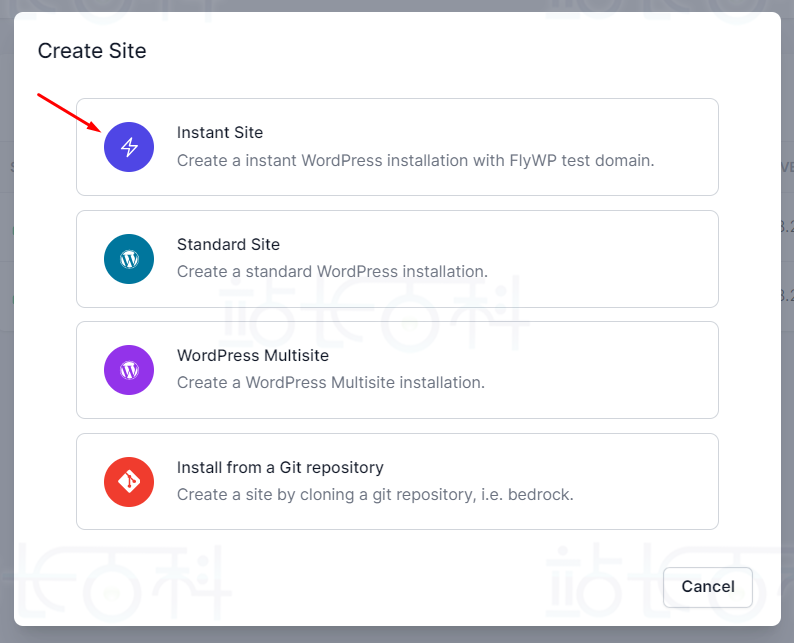Choose Install from a Git repository title
This screenshot has width=794, height=643.
pyautogui.click(x=280, y=467)
